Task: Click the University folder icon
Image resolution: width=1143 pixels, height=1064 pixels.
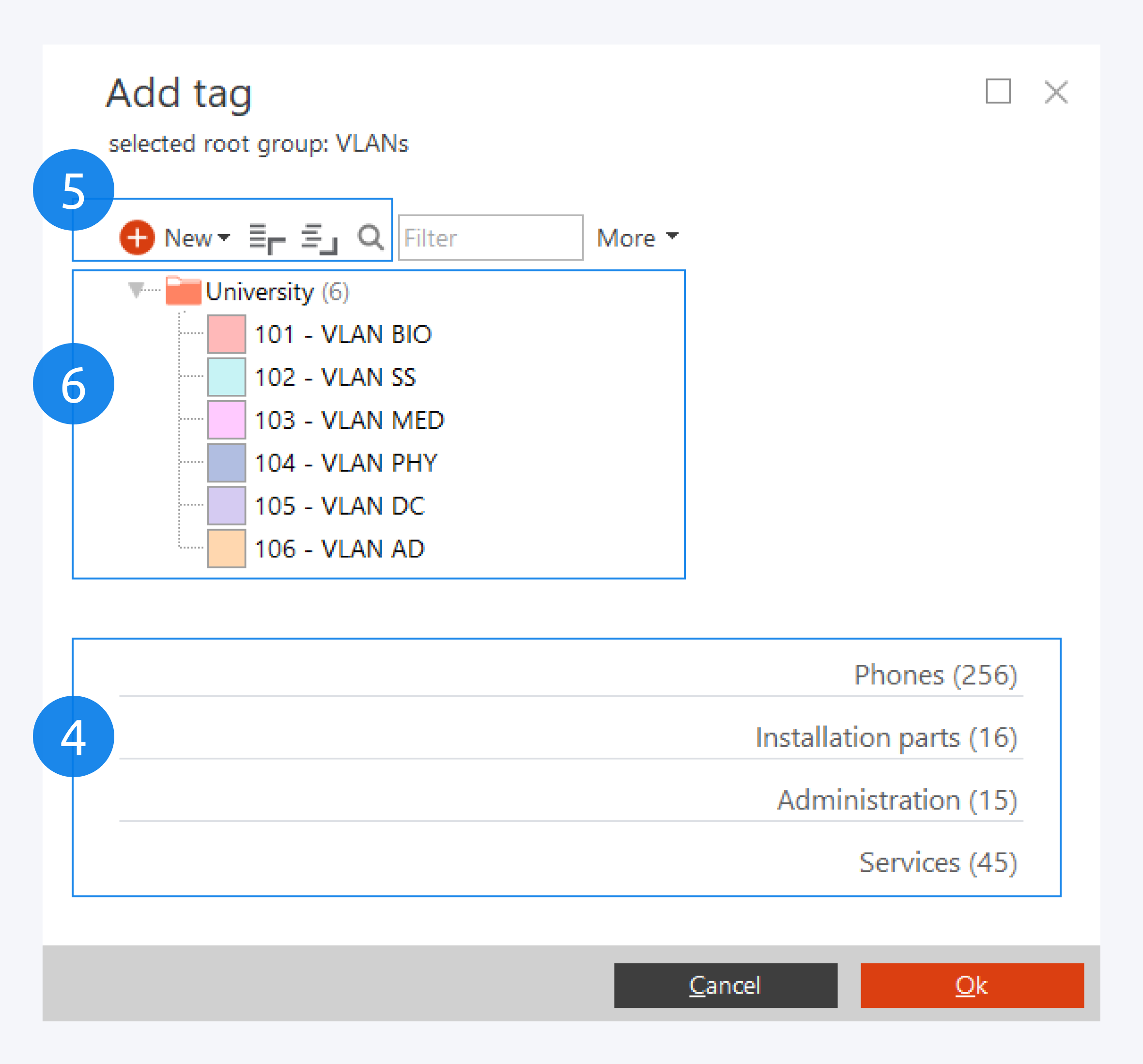Action: (183, 290)
